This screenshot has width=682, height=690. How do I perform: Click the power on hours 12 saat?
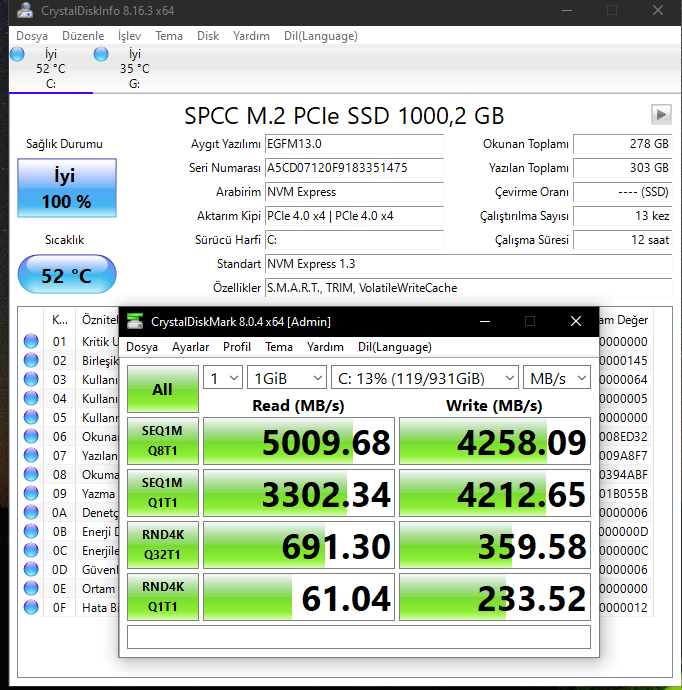coord(623,240)
